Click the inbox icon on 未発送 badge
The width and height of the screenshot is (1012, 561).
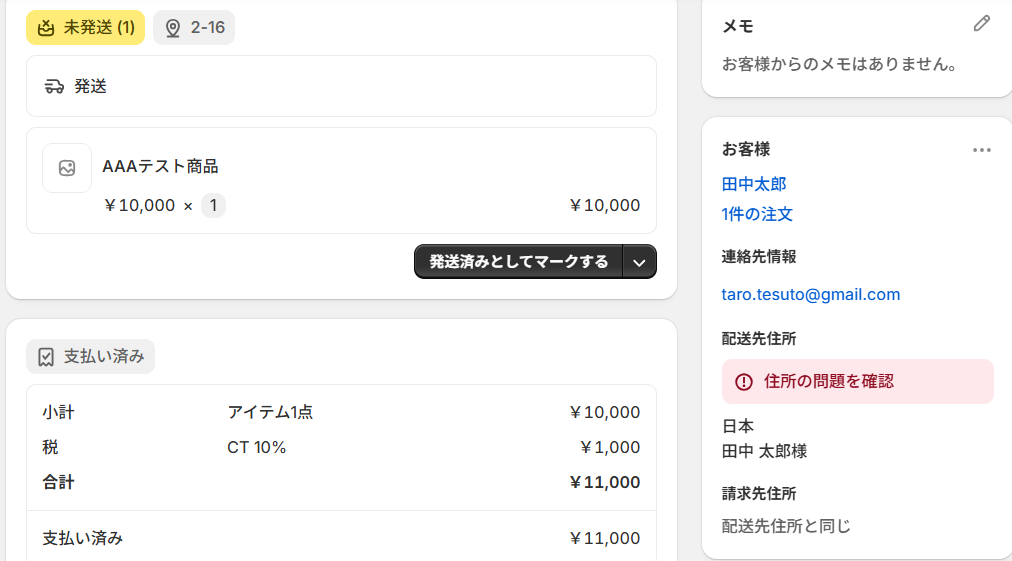[x=46, y=28]
